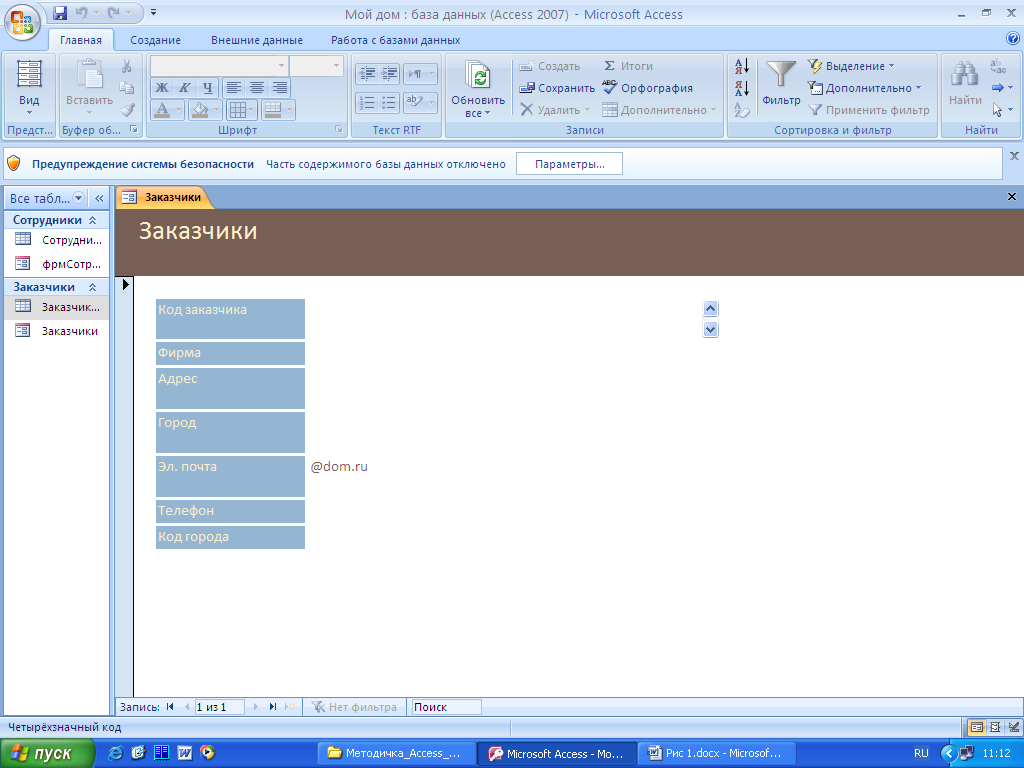Viewport: 1024px width, 768px height.
Task: Collapse the Заказчики group
Action: point(93,287)
